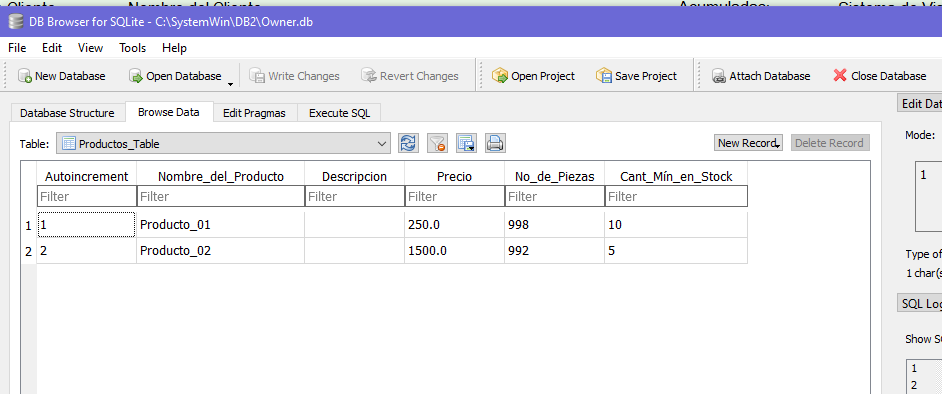This screenshot has height=394, width=942.
Task: Select row header number 1
Action: (28, 226)
